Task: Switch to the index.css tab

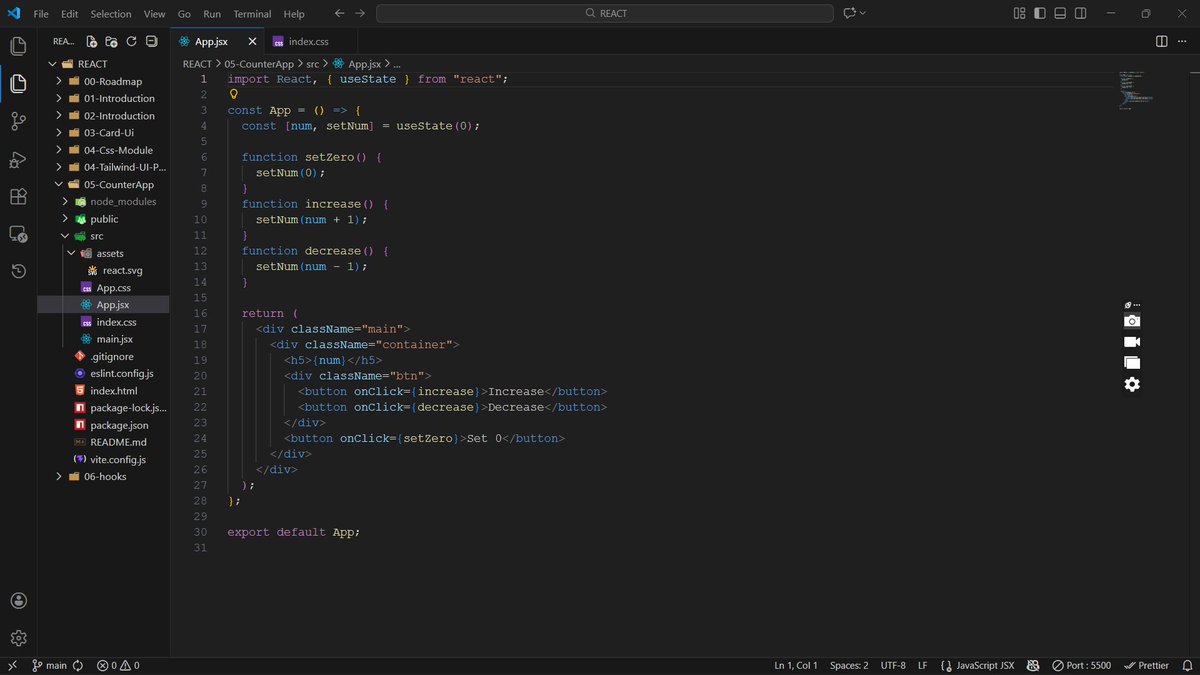Action: (308, 41)
